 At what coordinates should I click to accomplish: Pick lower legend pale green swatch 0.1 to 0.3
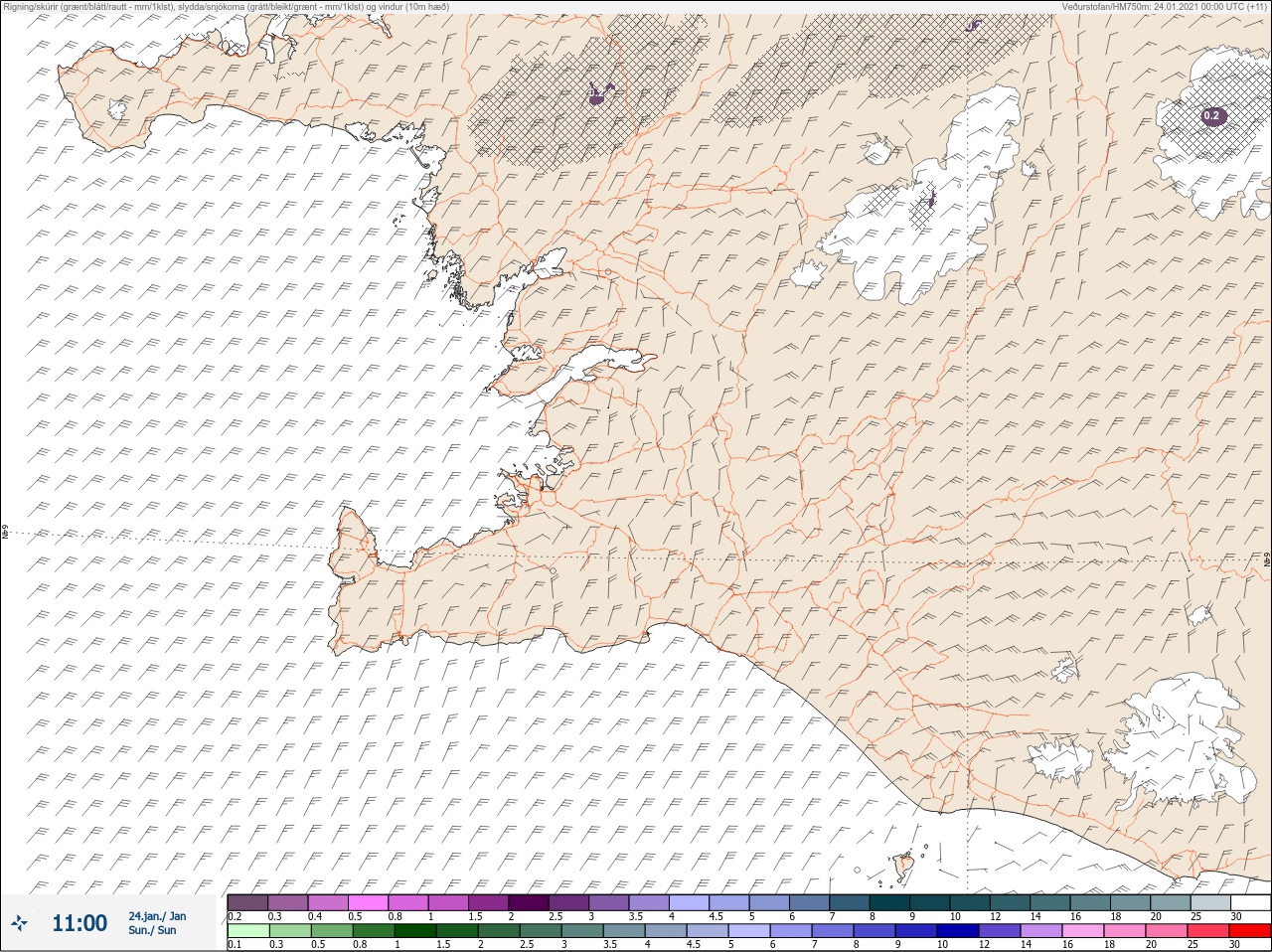pos(247,931)
